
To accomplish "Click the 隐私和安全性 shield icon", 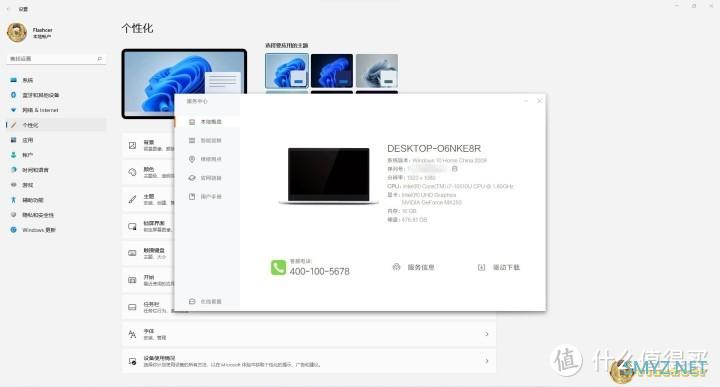I will pos(13,215).
